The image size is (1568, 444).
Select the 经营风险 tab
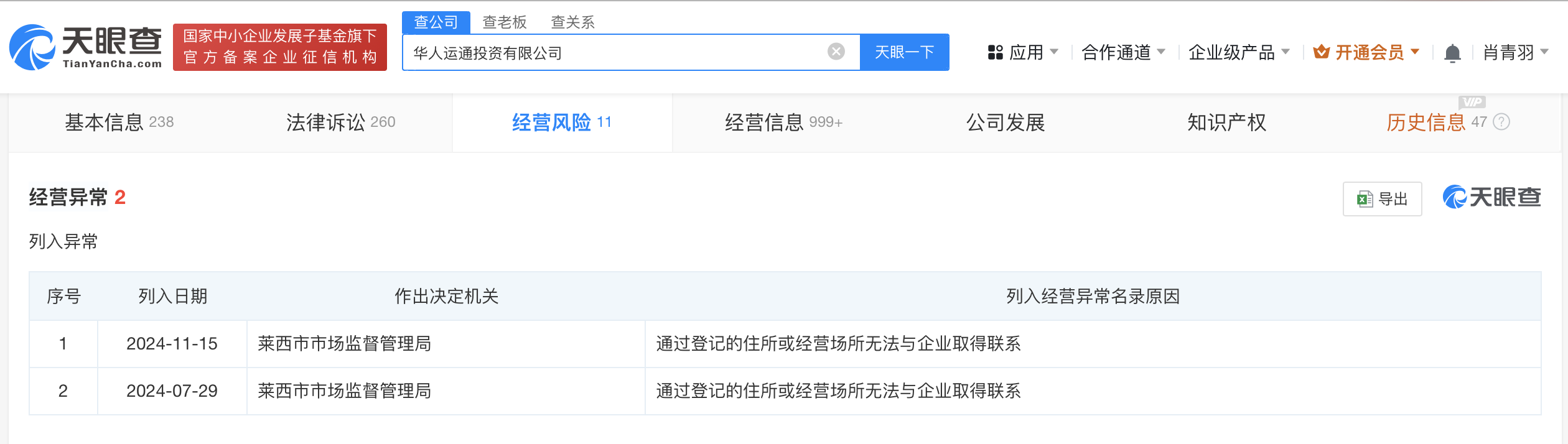562,122
